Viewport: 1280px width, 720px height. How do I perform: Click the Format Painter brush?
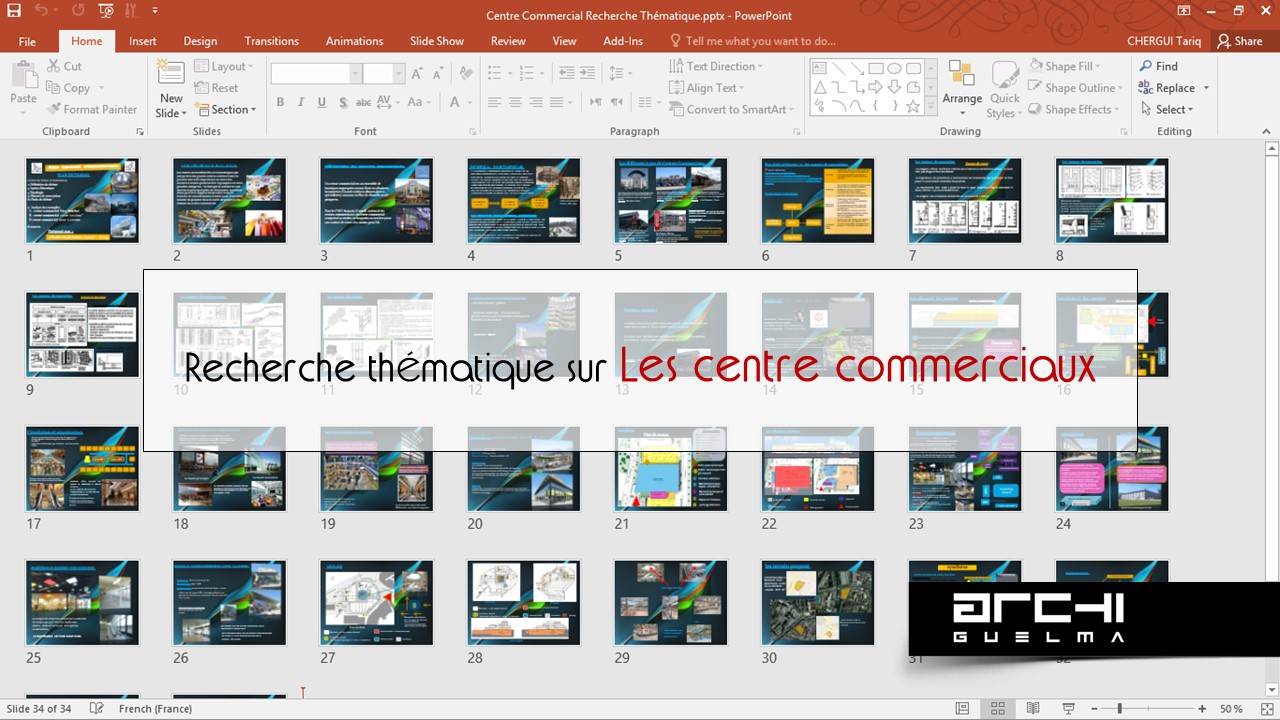click(x=54, y=110)
